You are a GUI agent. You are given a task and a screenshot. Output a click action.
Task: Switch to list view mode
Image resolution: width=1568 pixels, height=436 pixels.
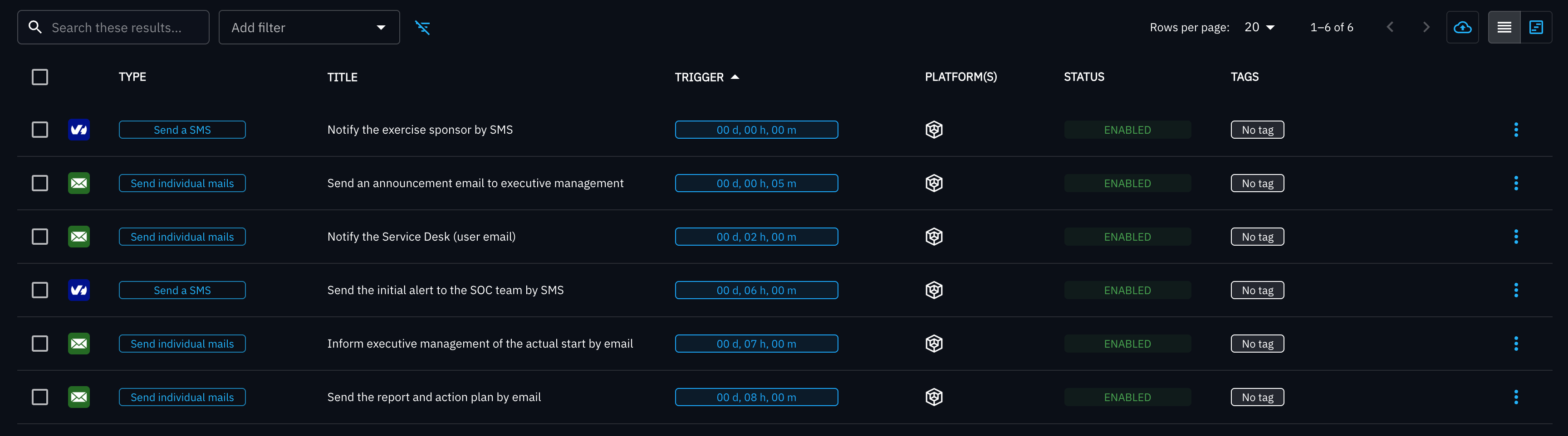pos(1504,27)
